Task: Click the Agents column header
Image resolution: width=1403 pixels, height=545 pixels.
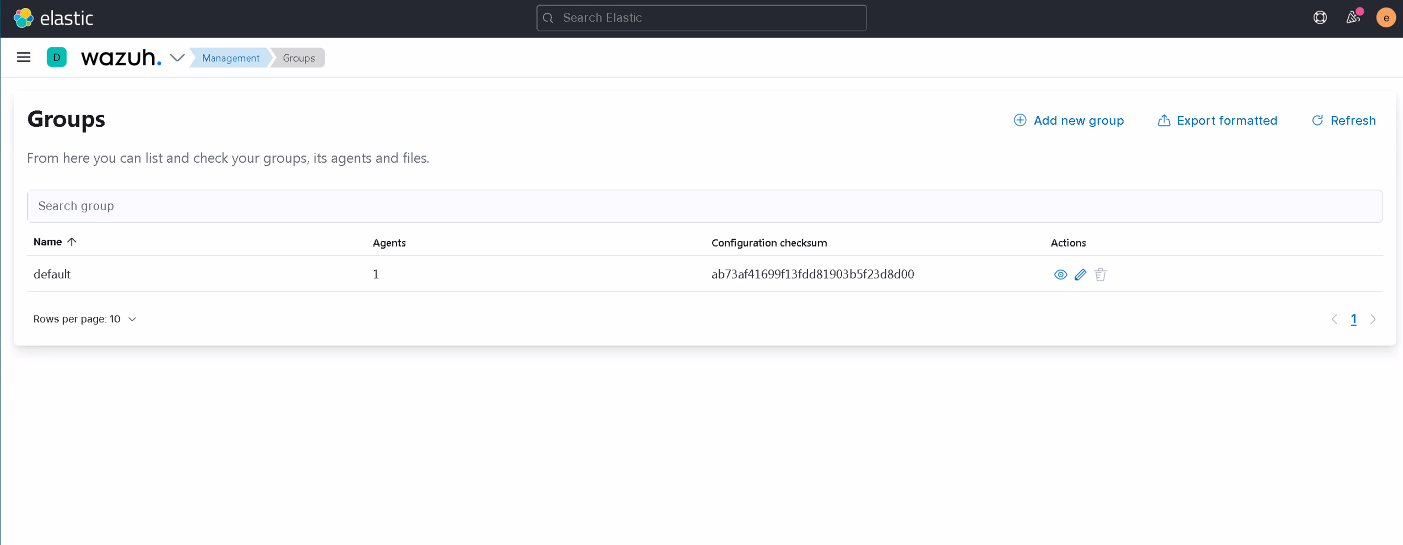Action: (389, 243)
